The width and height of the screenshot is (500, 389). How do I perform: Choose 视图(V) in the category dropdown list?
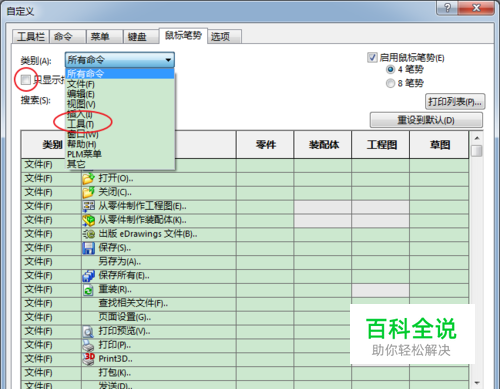tap(120, 104)
